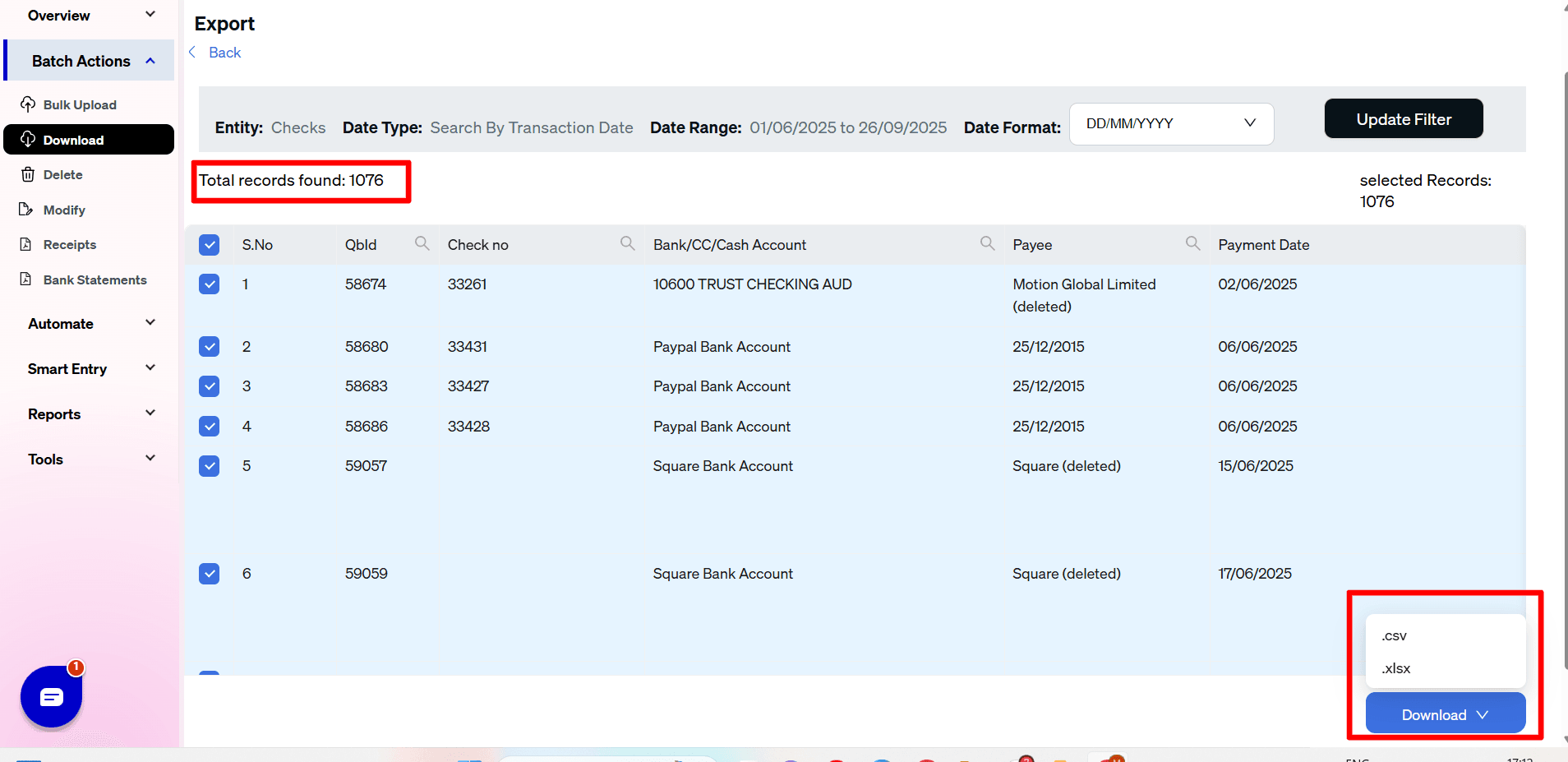Click the Bulk Upload cloud icon
This screenshot has width=1568, height=762.
click(x=28, y=104)
